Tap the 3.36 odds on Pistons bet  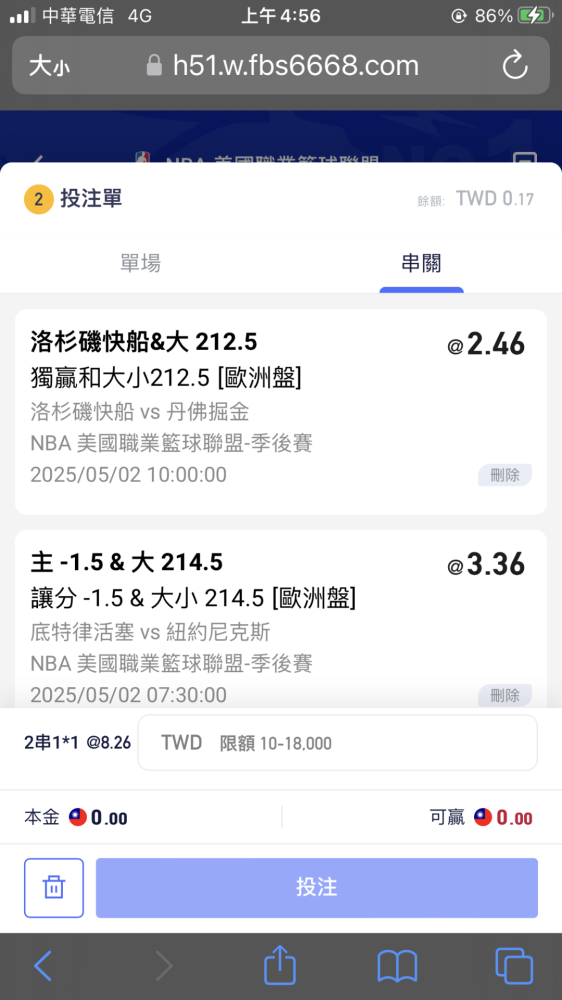tap(486, 565)
